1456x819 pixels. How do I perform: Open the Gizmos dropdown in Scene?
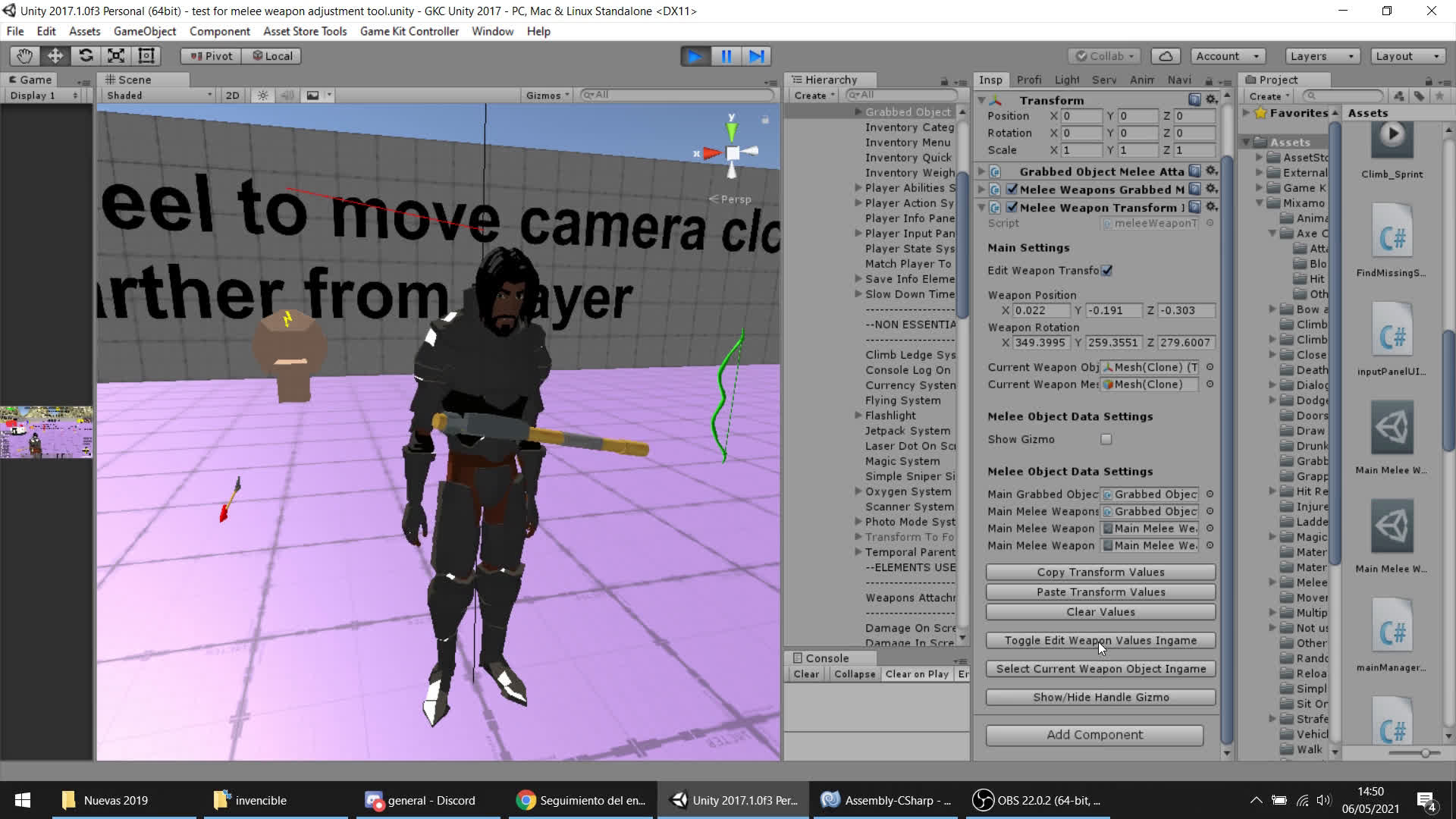tap(548, 96)
